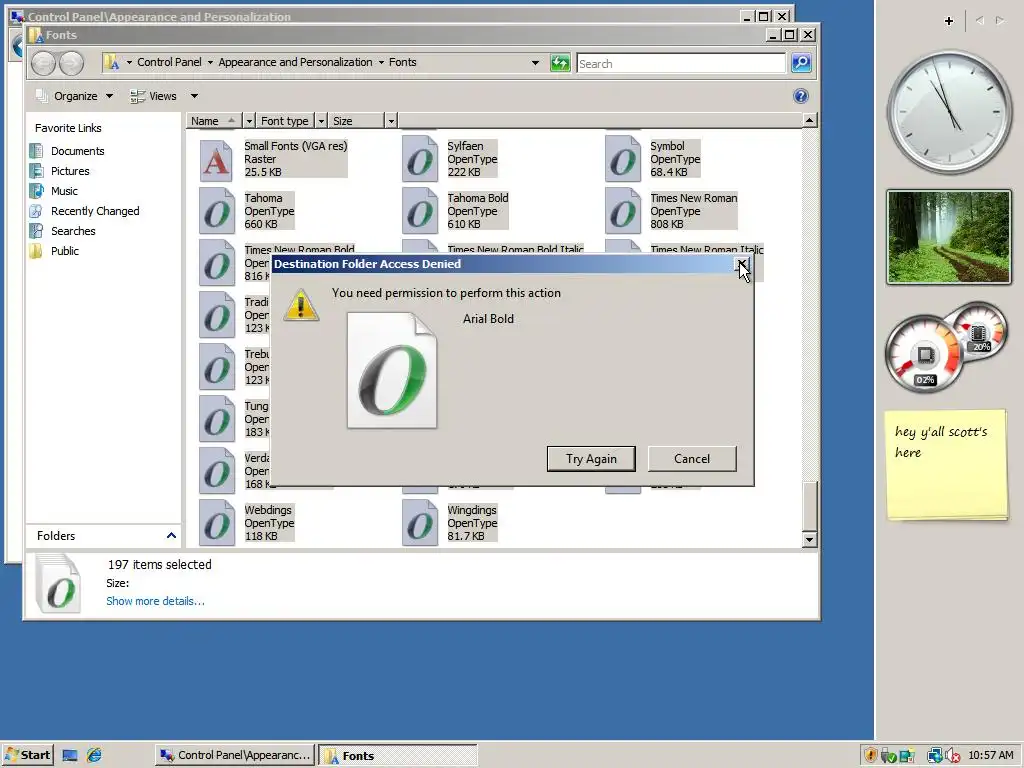Open the Views dropdown arrow
This screenshot has height=768, width=1024.
[x=194, y=96]
